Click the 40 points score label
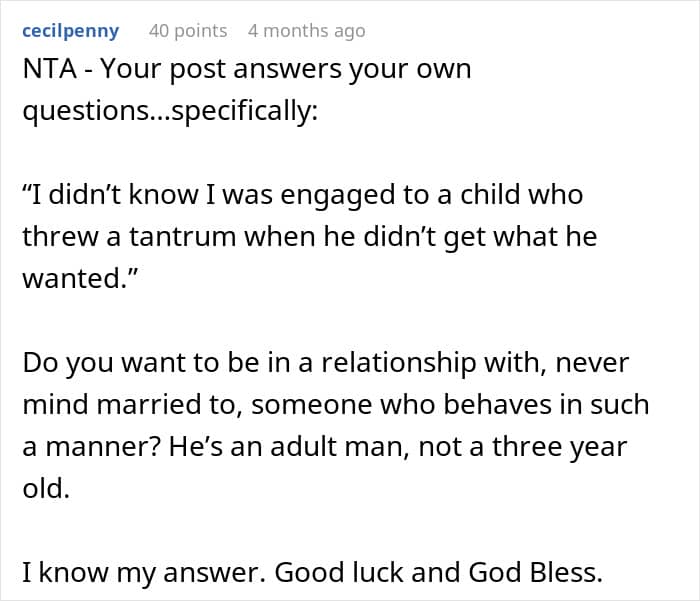Screen dimensions: 700x601 click(188, 31)
